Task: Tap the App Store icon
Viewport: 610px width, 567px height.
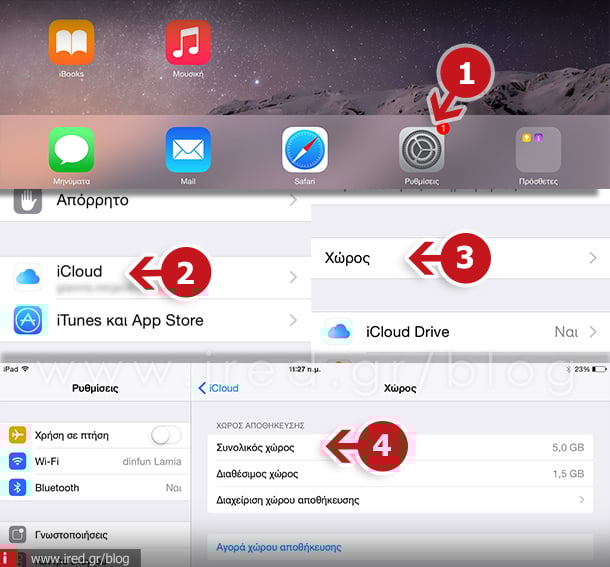Action: click(x=28, y=320)
